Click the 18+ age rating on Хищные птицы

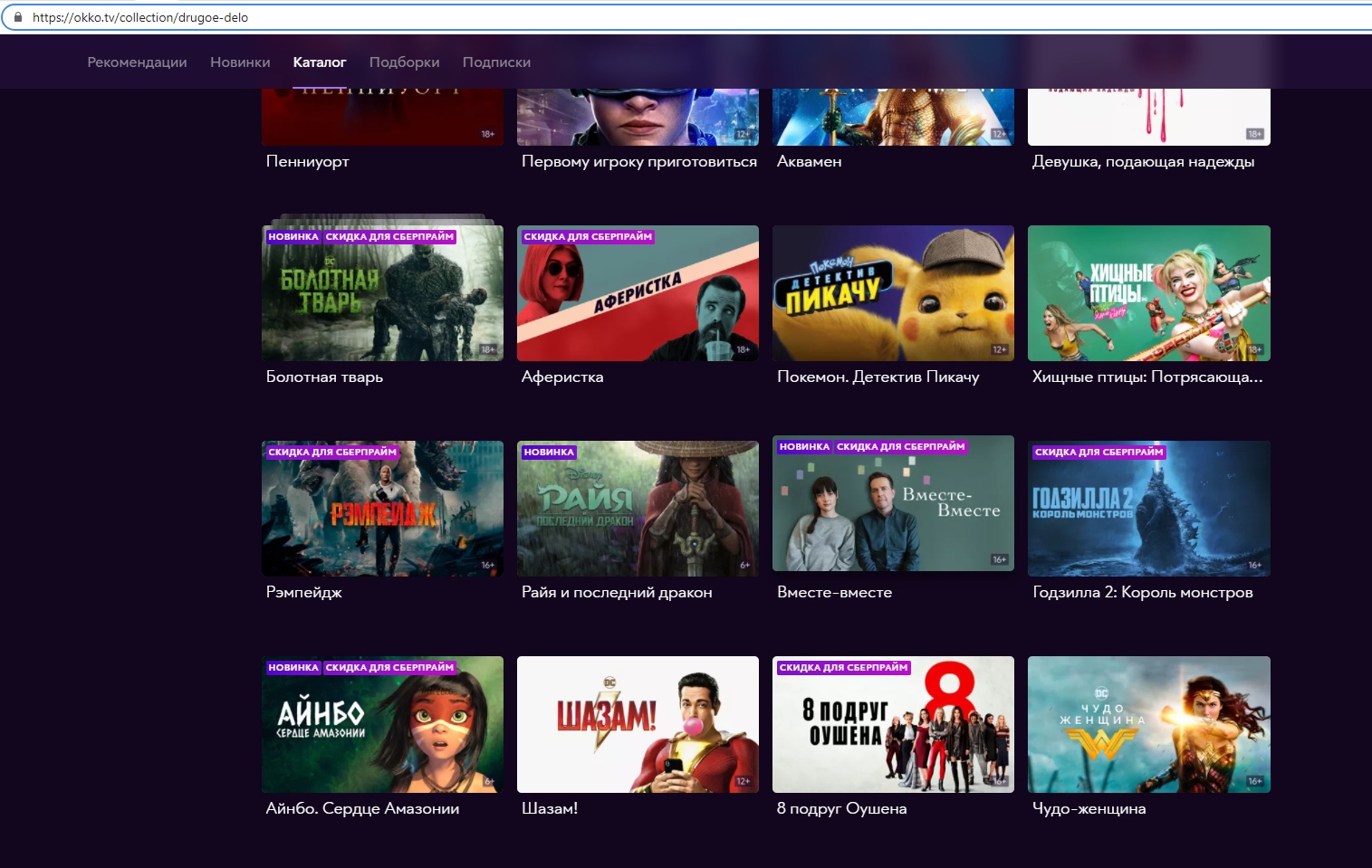coord(1254,349)
